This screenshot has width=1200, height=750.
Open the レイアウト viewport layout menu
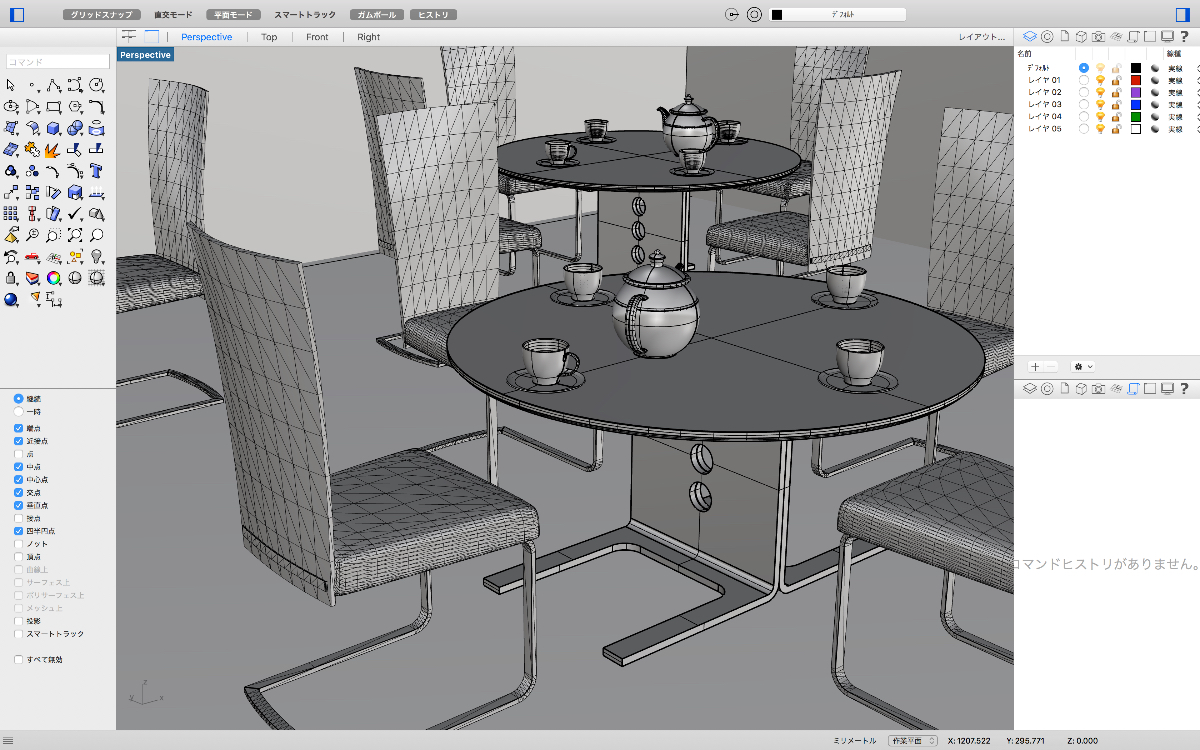(981, 37)
